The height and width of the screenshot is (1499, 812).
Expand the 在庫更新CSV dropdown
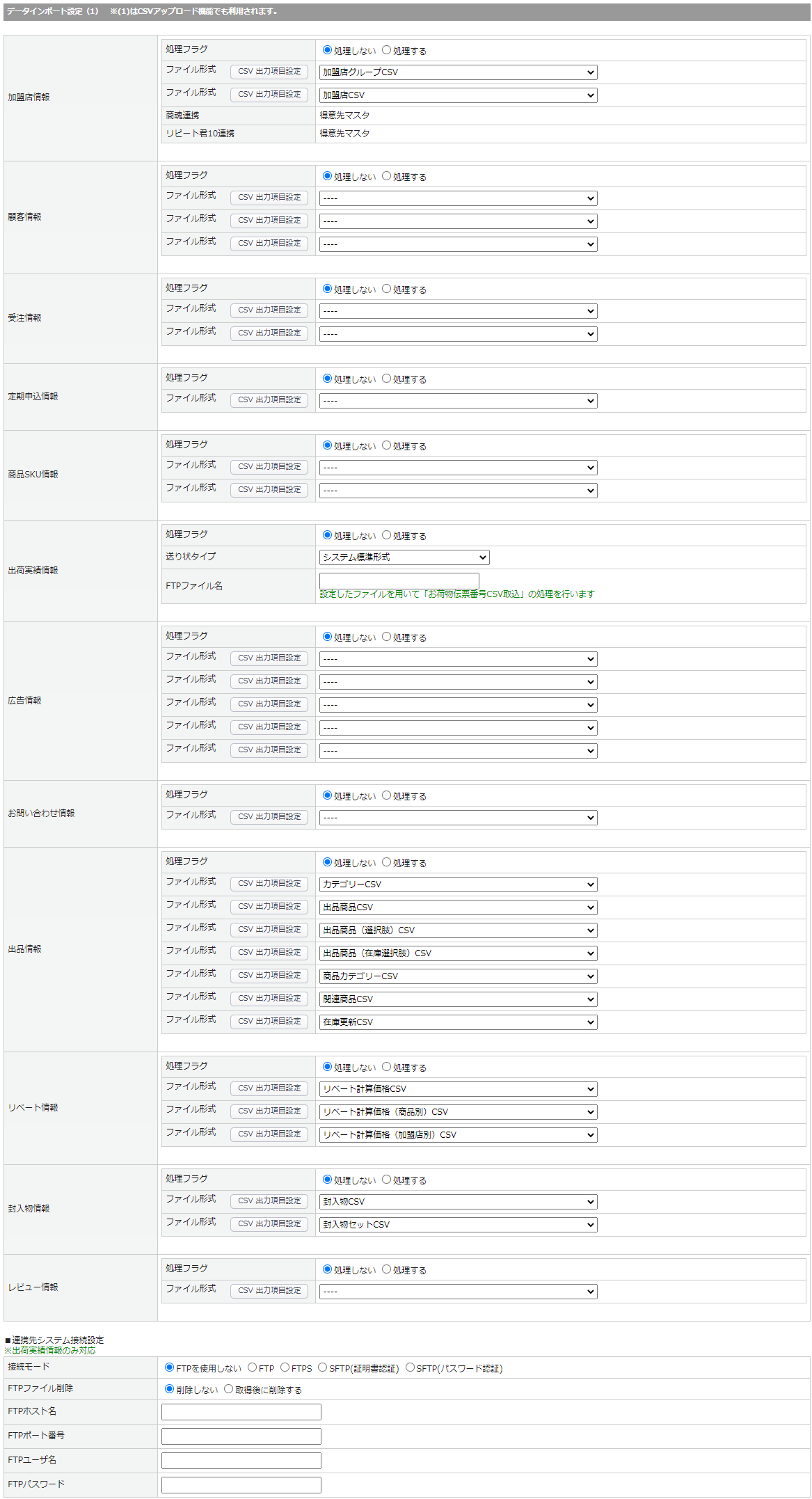point(458,1022)
